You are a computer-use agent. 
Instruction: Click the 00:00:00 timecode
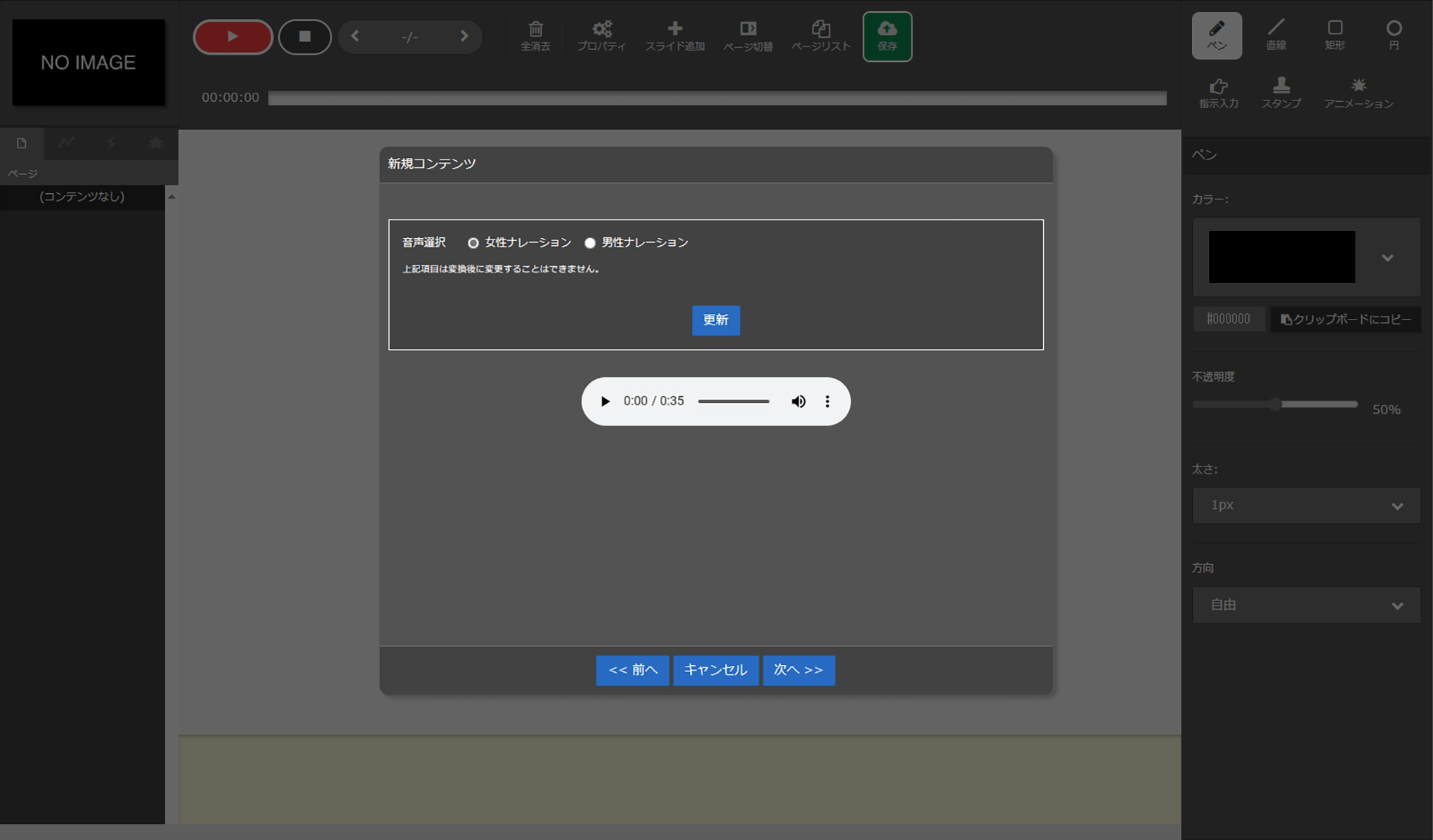point(230,98)
